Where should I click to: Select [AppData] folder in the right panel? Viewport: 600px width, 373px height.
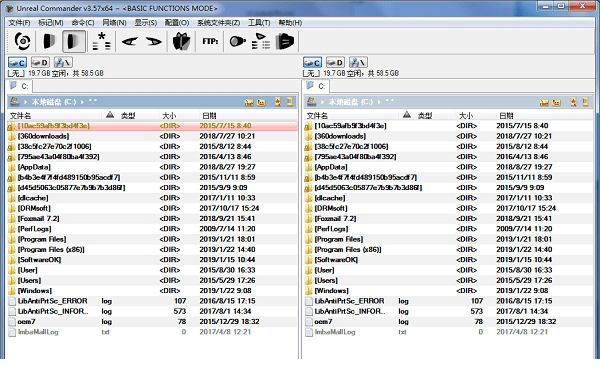coord(449,167)
